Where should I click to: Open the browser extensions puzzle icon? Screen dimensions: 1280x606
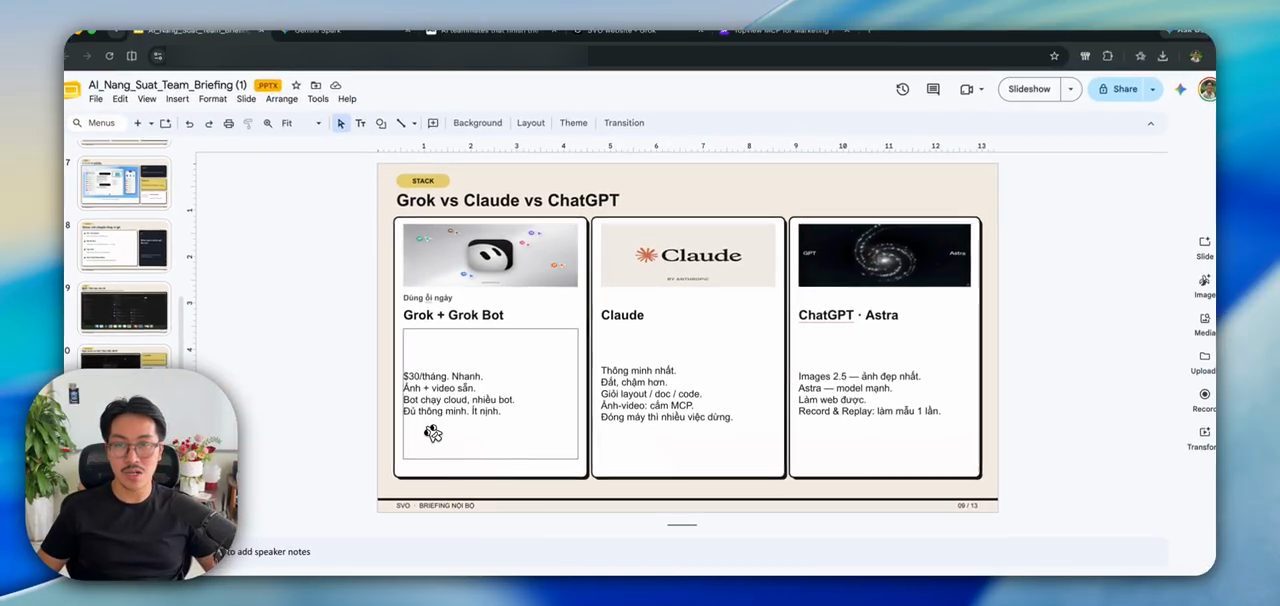1107,56
